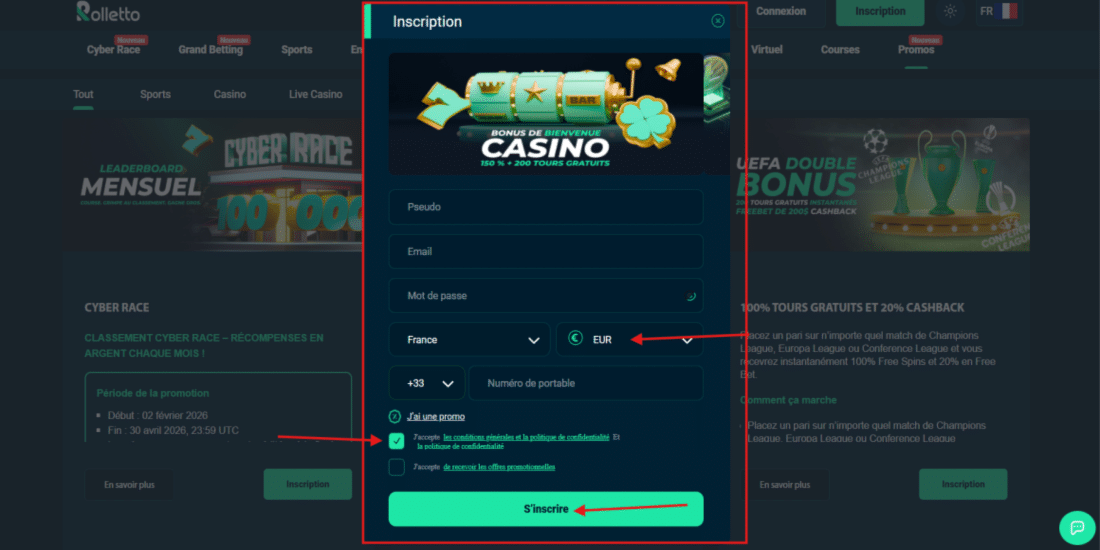Screen dimensions: 1100x550
Task: Toggle the light/dark theme sun icon
Action: (x=950, y=11)
